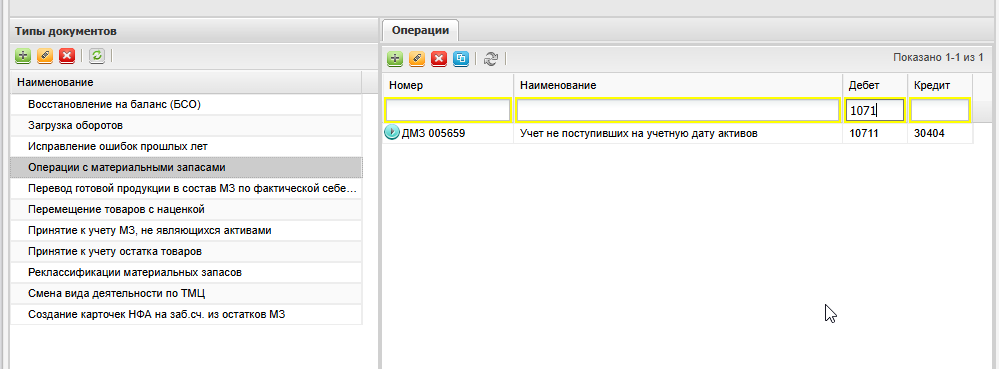
Task: Focus the Наименование filter field
Action: pos(678,110)
